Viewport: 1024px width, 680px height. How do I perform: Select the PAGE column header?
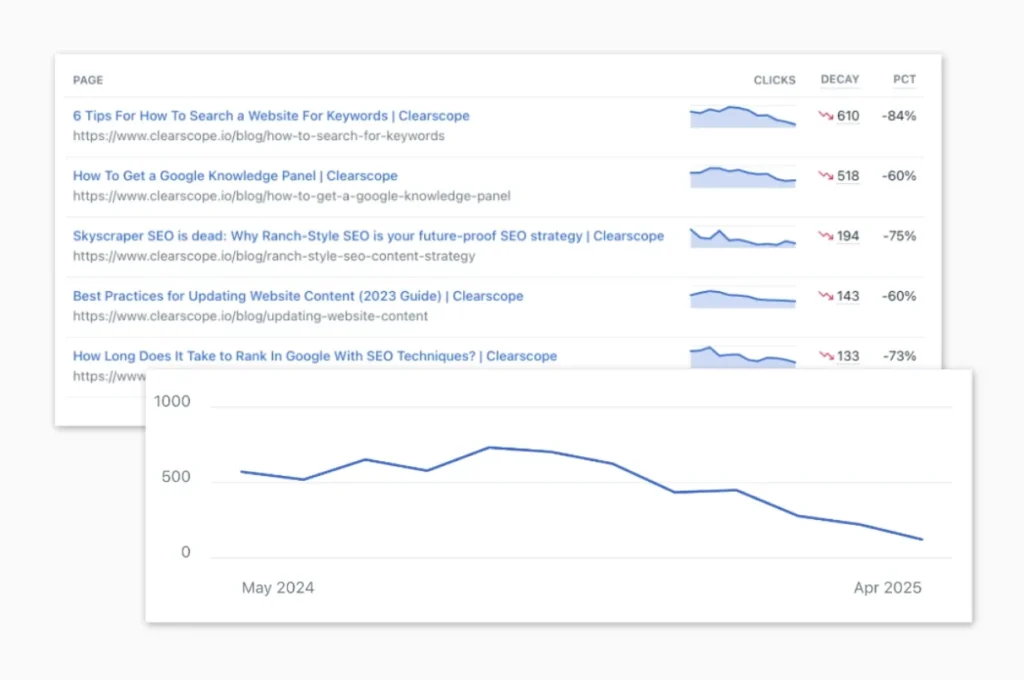tap(87, 80)
